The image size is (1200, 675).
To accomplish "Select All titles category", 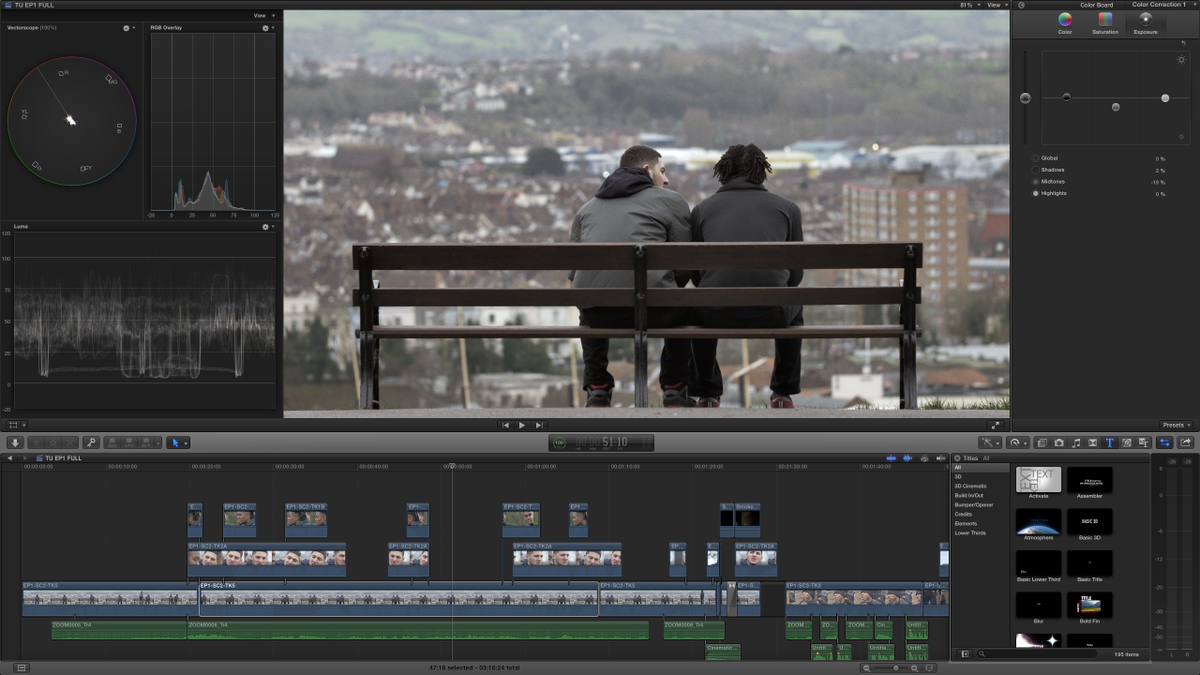I will (980, 467).
